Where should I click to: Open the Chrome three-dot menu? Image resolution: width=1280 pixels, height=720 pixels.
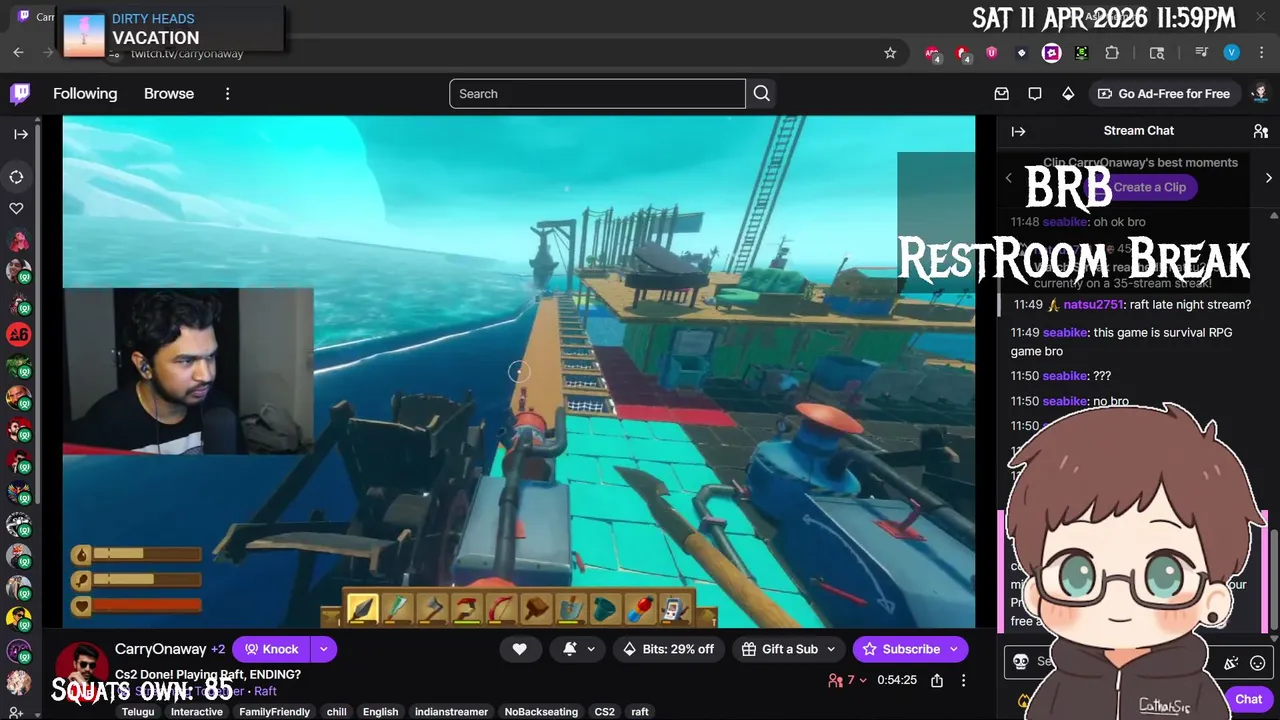point(1262,53)
